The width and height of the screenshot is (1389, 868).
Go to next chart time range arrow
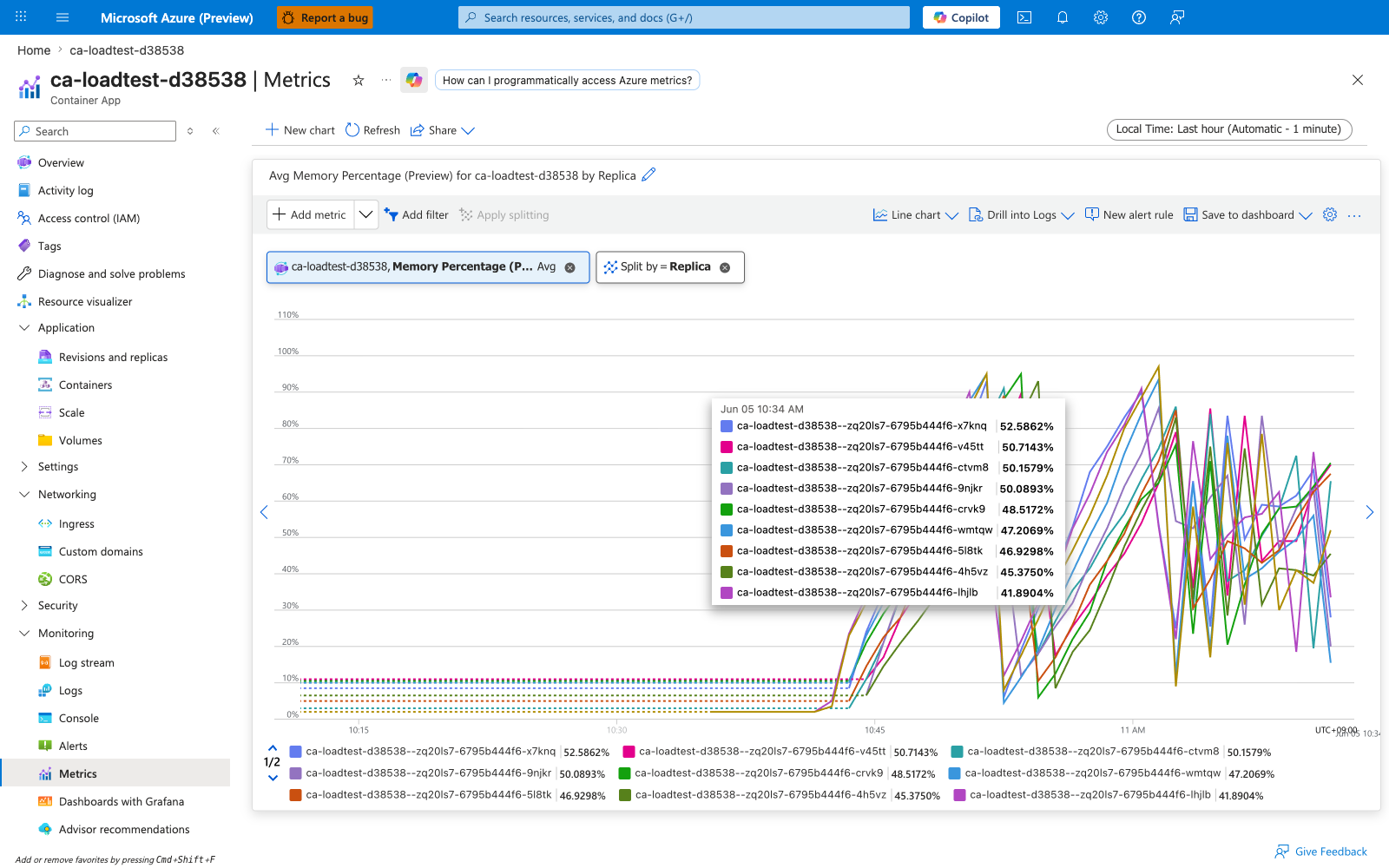click(x=1370, y=512)
